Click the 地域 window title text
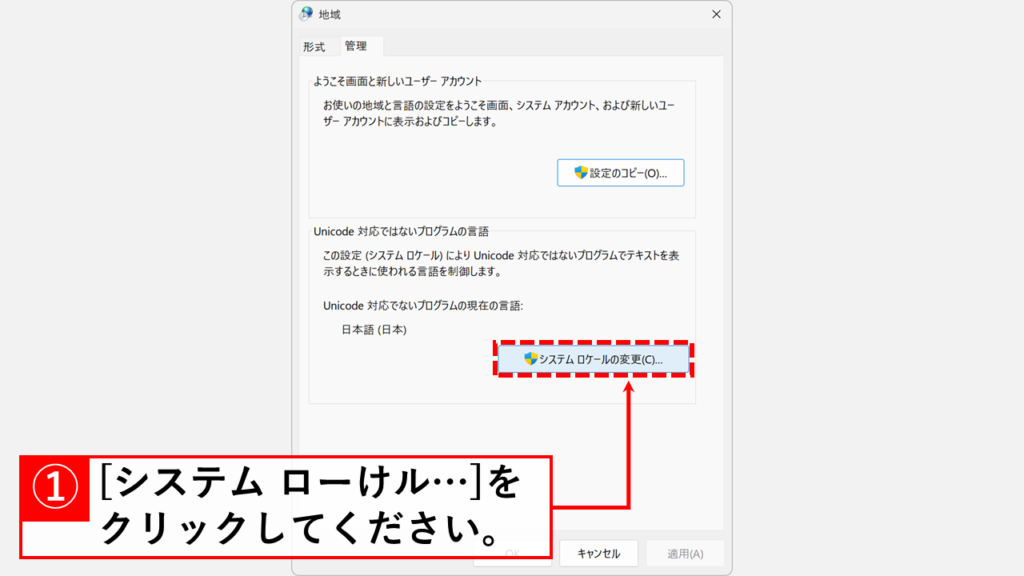The height and width of the screenshot is (576, 1024). [x=329, y=14]
